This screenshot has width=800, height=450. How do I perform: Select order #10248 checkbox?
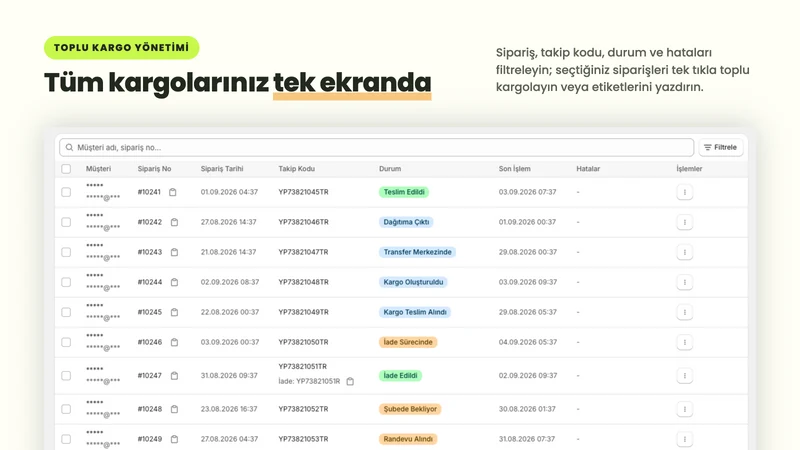coord(66,409)
